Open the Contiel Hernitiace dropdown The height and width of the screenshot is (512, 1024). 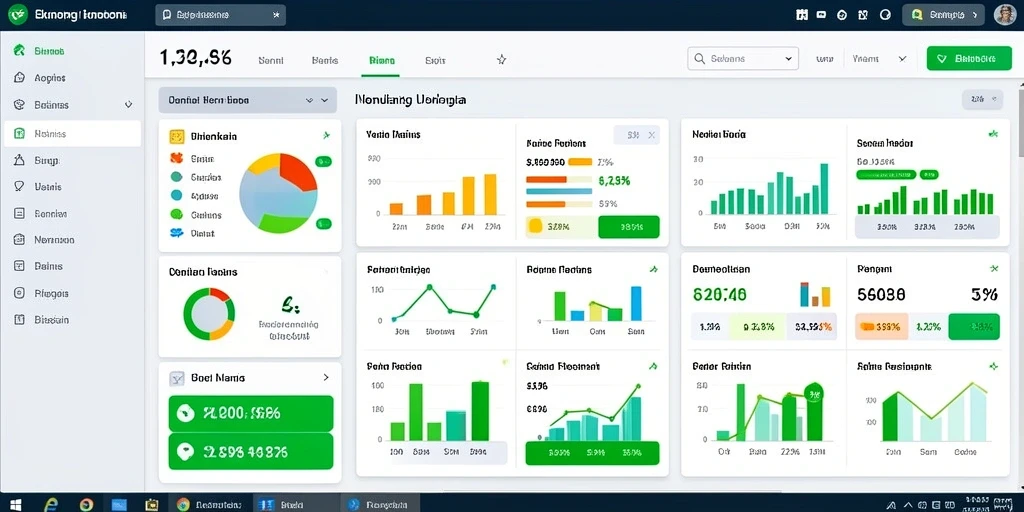pos(248,101)
